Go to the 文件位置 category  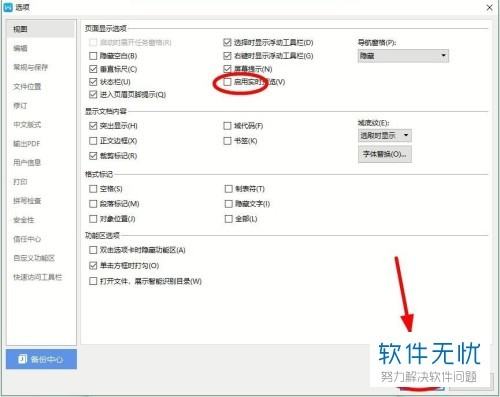click(x=27, y=86)
